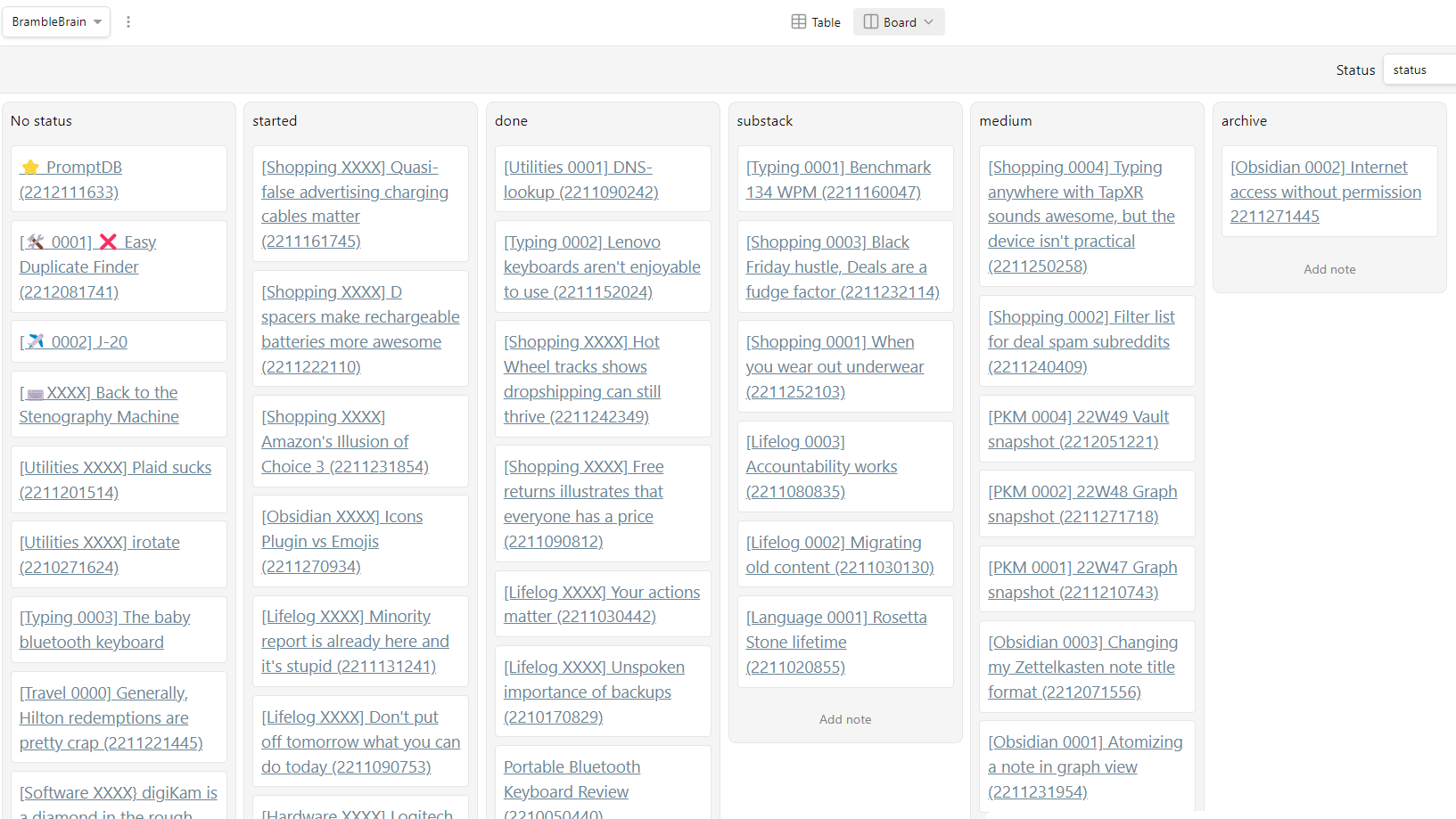The image size is (1456, 819).
Task: Select the done column header
Action: tap(511, 120)
